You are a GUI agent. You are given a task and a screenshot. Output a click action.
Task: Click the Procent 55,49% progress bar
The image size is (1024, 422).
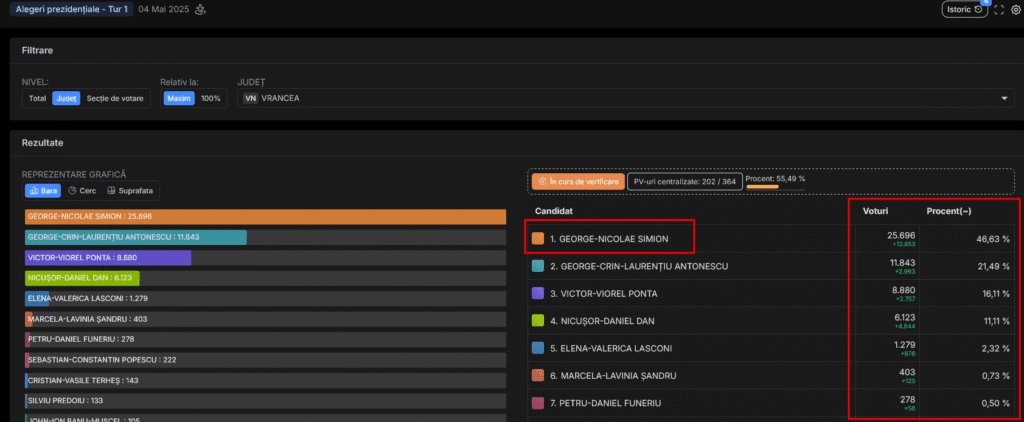[x=762, y=186]
